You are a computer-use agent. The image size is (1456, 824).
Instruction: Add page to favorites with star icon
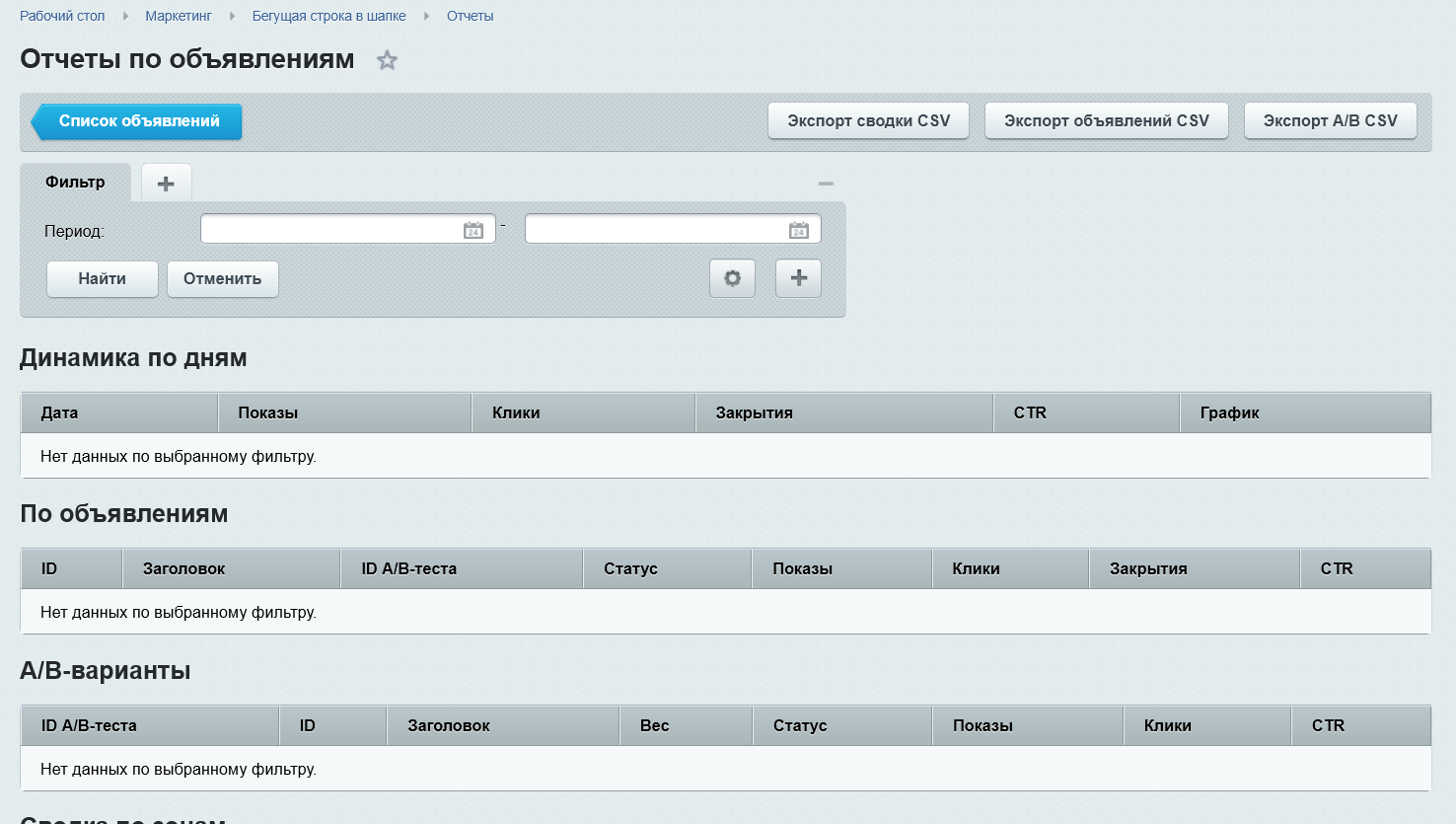[x=387, y=60]
